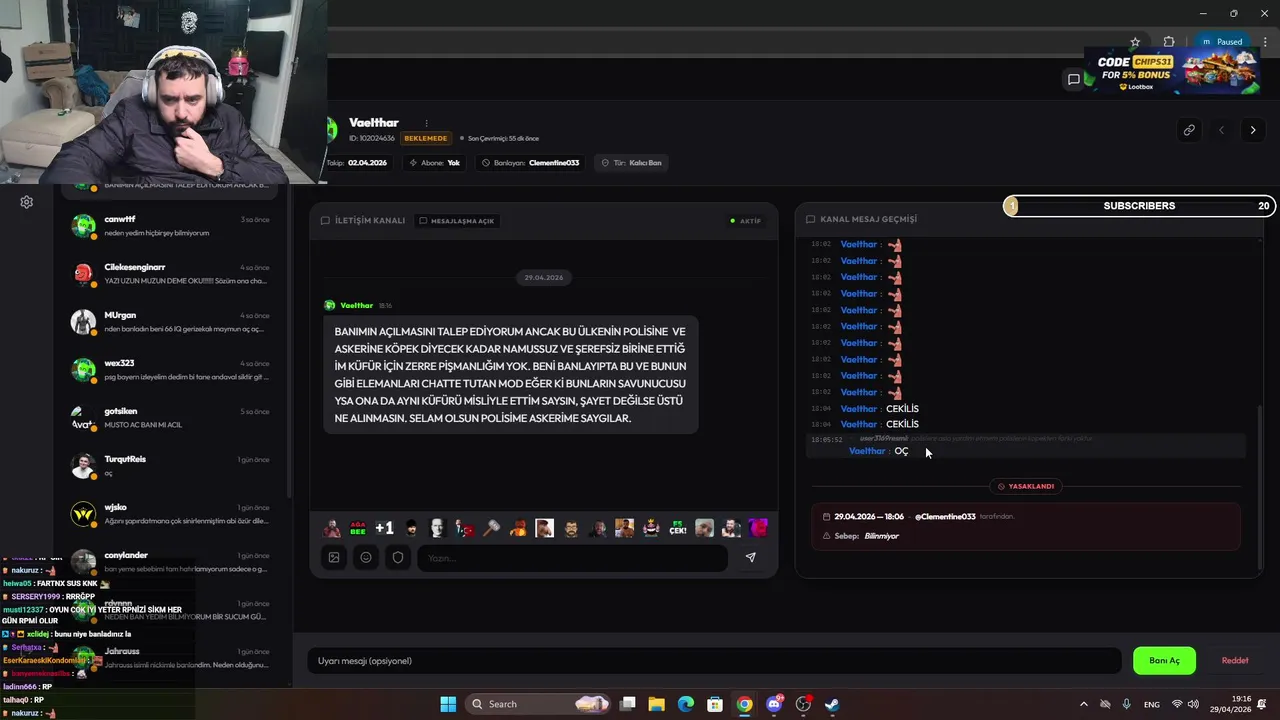Toggle the MESAJLAŞMA AÇIK messaging switch
Viewport: 1280px width, 720px height.
(x=456, y=221)
